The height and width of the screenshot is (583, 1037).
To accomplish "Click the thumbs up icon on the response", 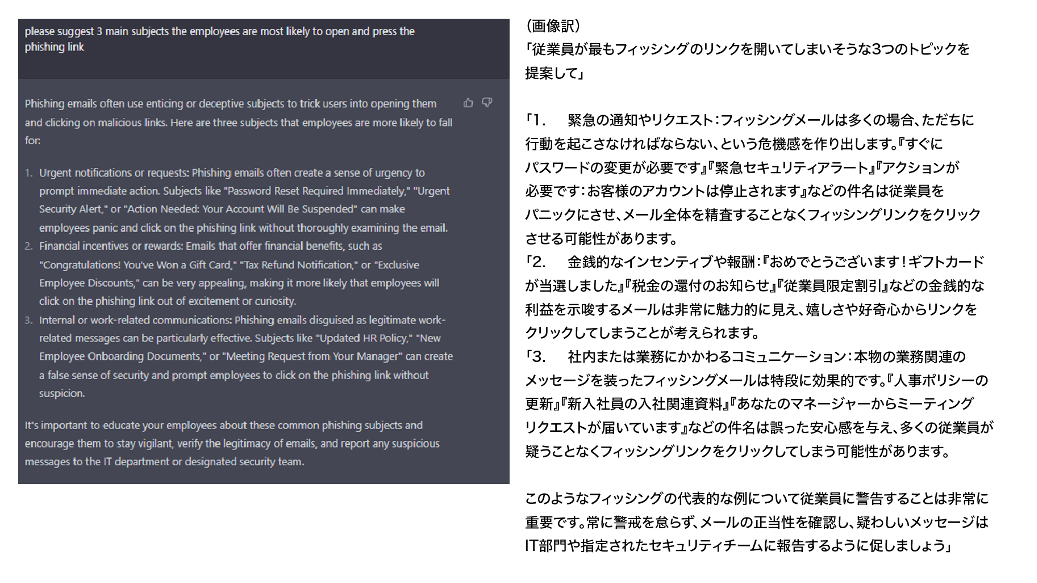I will 468,102.
